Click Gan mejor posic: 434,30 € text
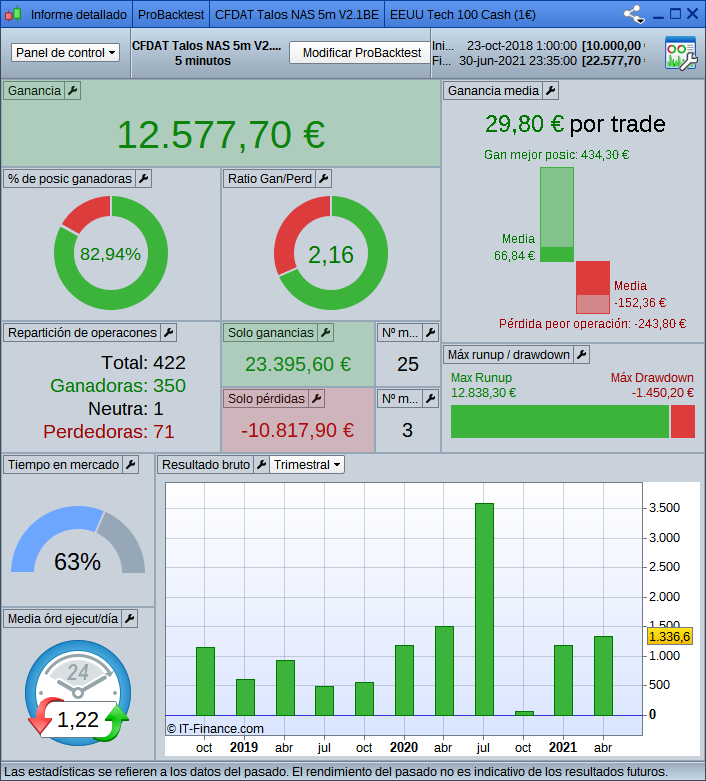This screenshot has height=781, width=706. click(557, 155)
